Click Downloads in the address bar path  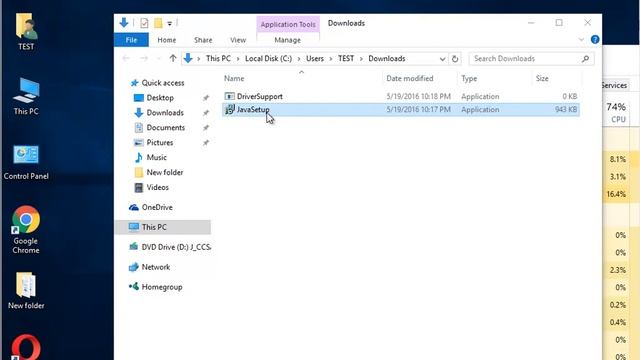coord(387,58)
